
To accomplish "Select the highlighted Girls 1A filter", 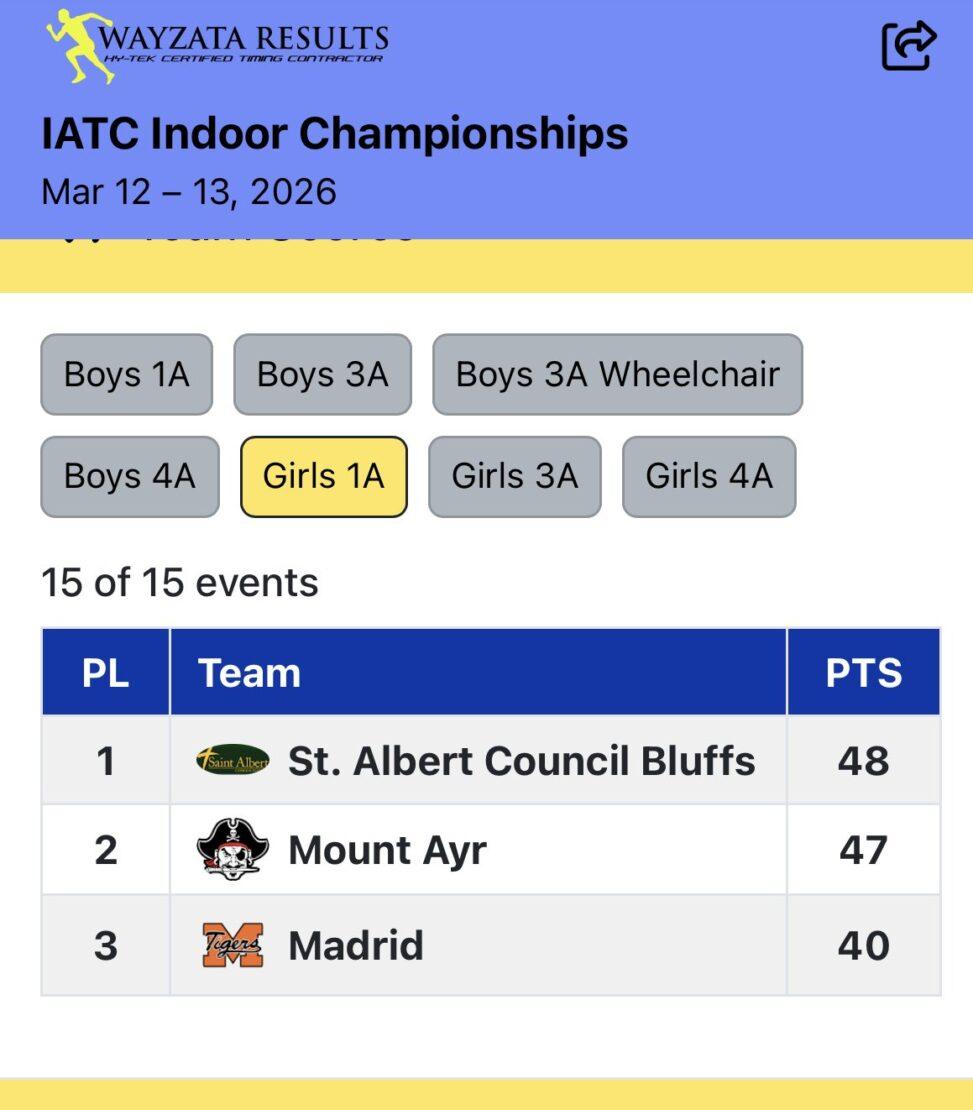I will coord(323,476).
